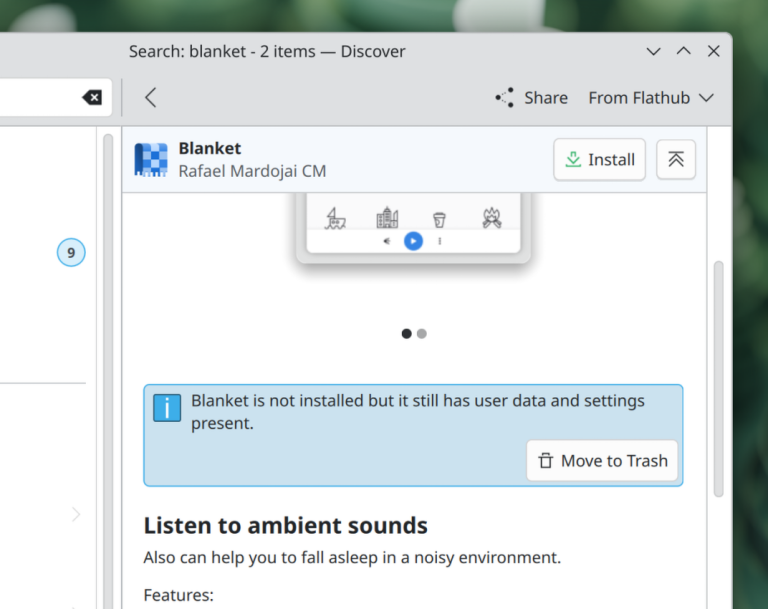The width and height of the screenshot is (768, 609).
Task: Click the Listen to ambient sounds heading
Action: pyautogui.click(x=286, y=525)
